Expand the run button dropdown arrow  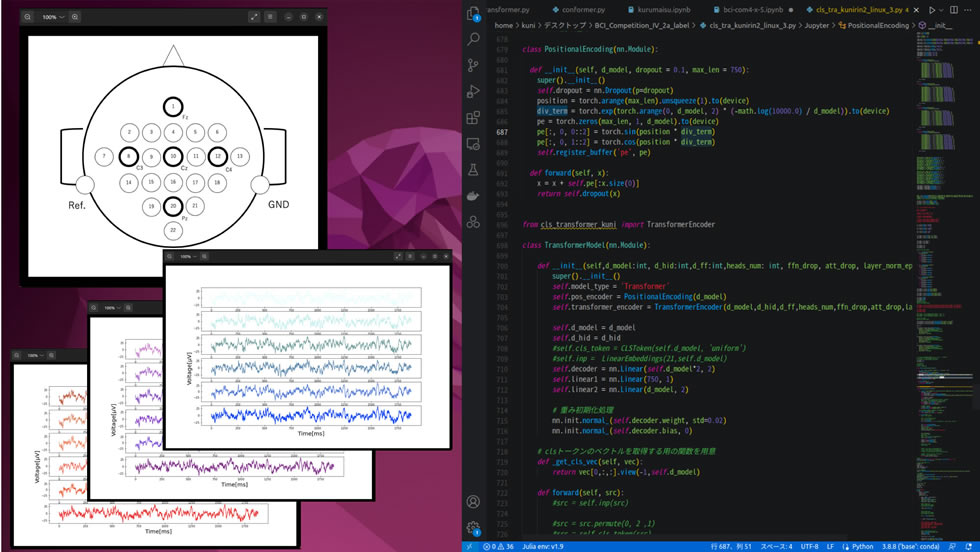(943, 9)
